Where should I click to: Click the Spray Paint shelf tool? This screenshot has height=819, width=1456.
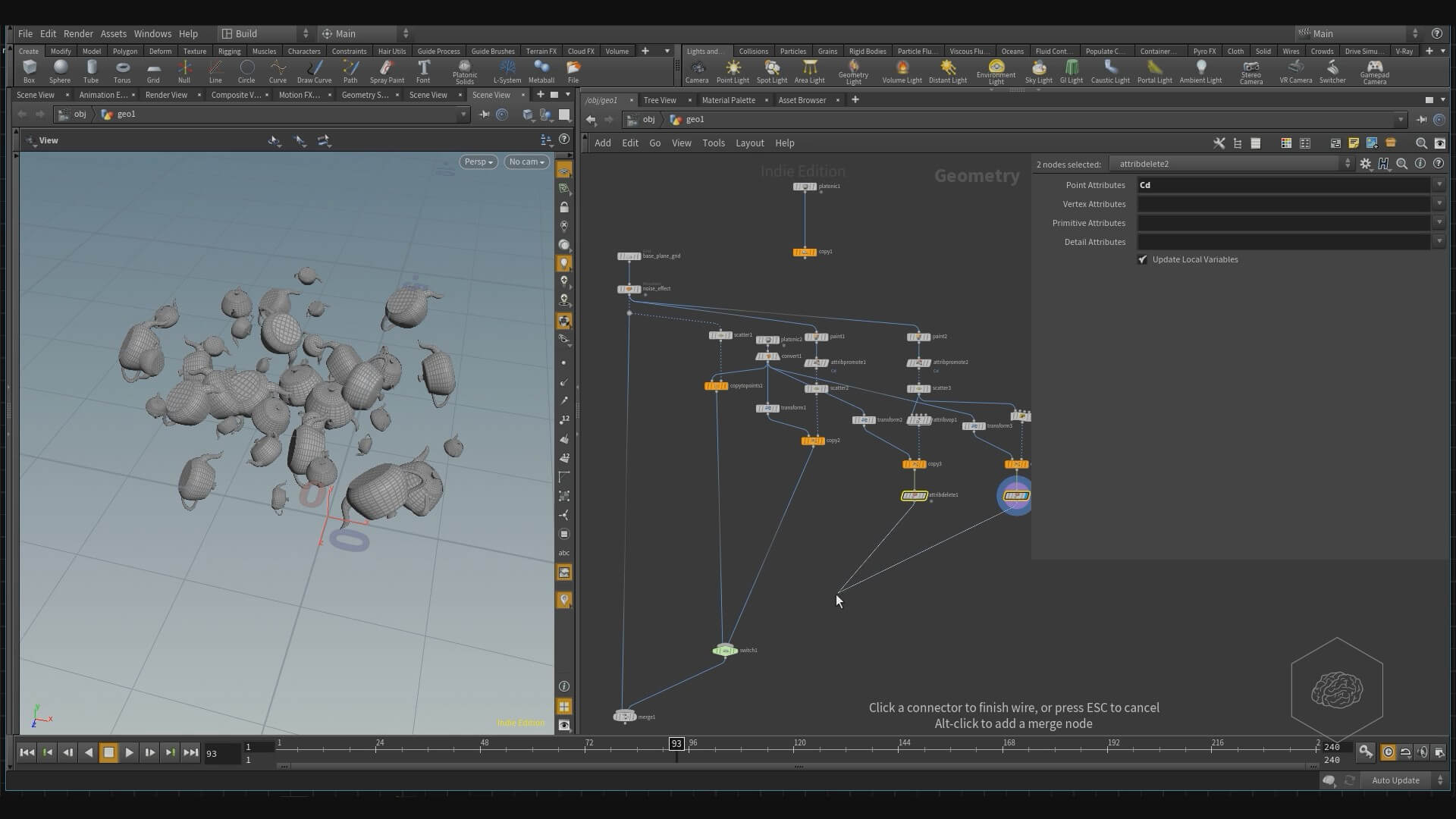387,71
